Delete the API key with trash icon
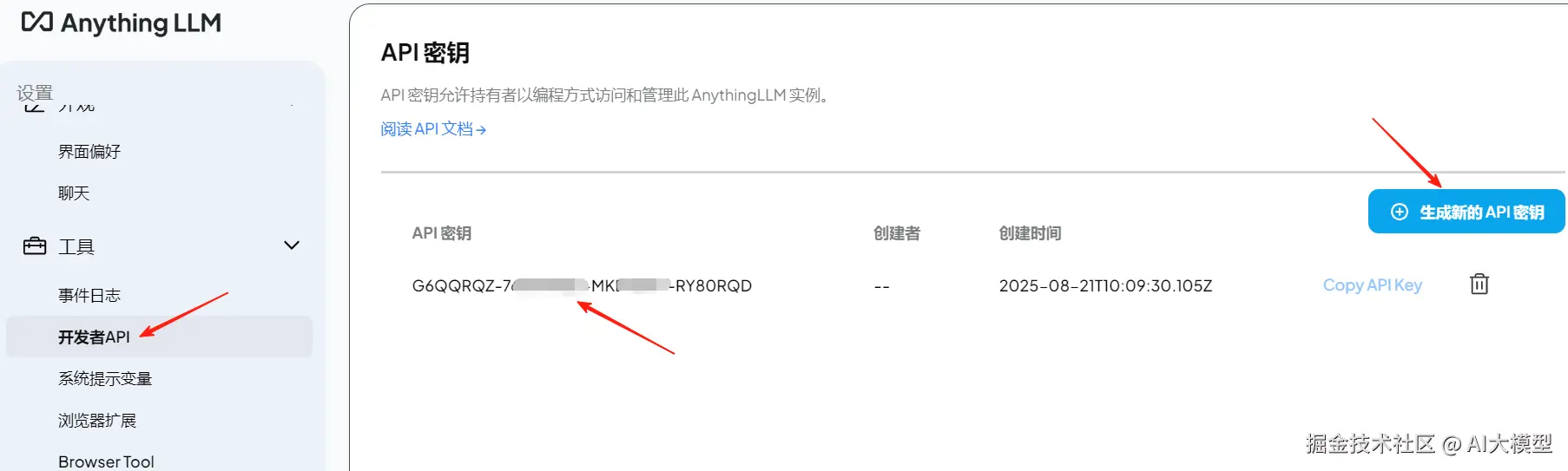This screenshot has height=471, width=1568. 1479,284
